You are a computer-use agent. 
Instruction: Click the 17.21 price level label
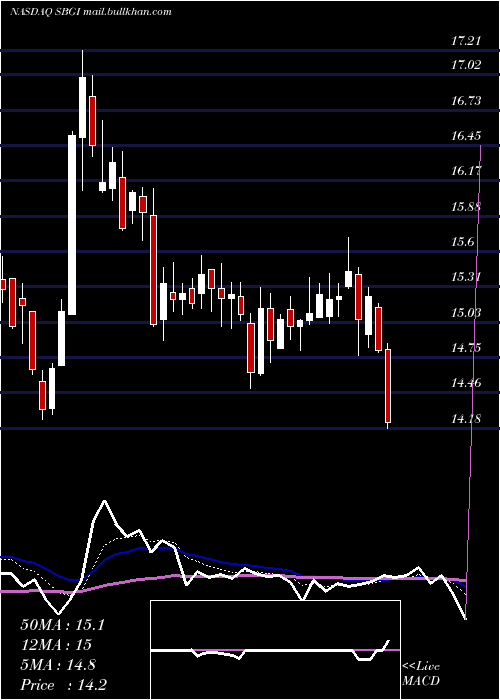tap(466, 42)
